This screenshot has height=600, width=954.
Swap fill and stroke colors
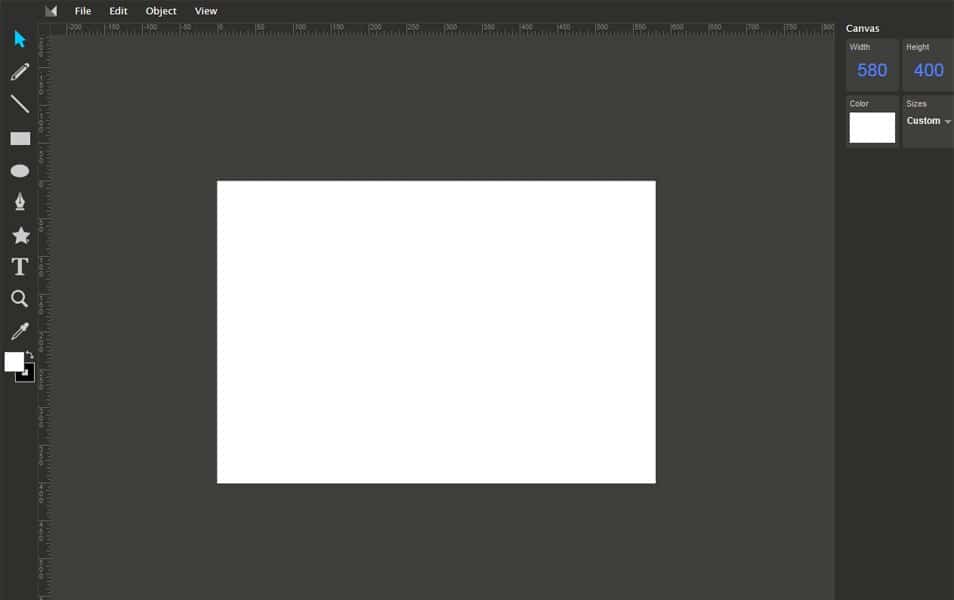click(29, 357)
